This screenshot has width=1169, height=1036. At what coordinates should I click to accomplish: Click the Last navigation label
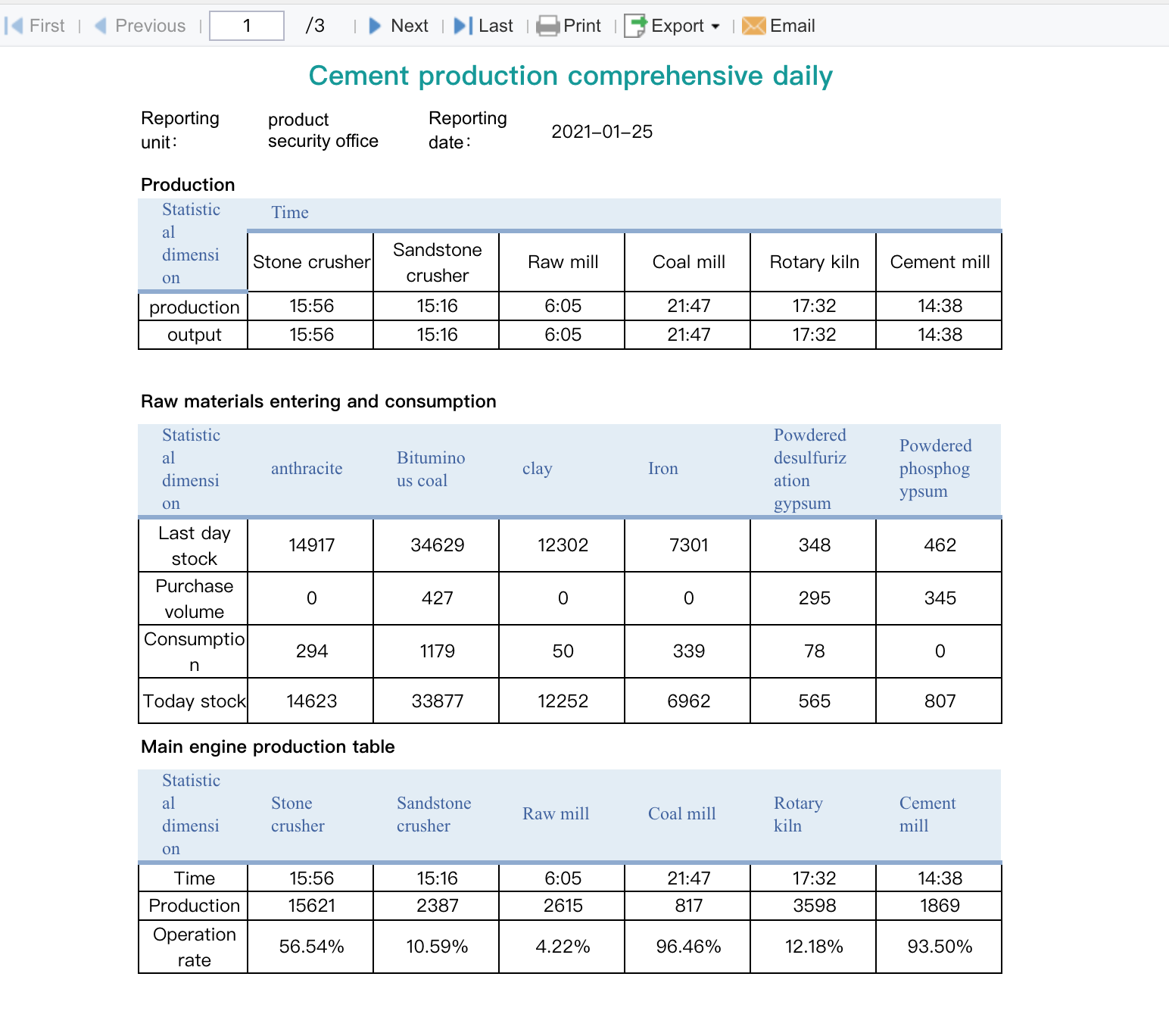[x=496, y=25]
